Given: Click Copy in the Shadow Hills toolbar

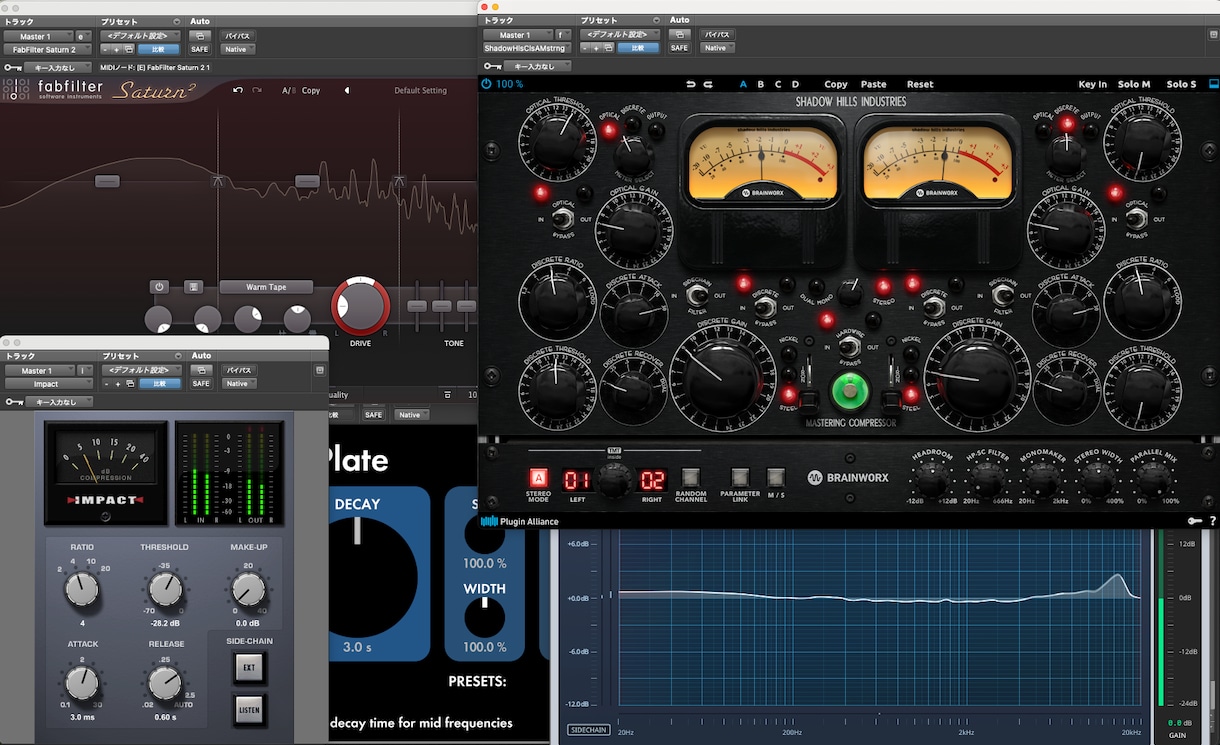Looking at the screenshot, I should coord(836,84).
